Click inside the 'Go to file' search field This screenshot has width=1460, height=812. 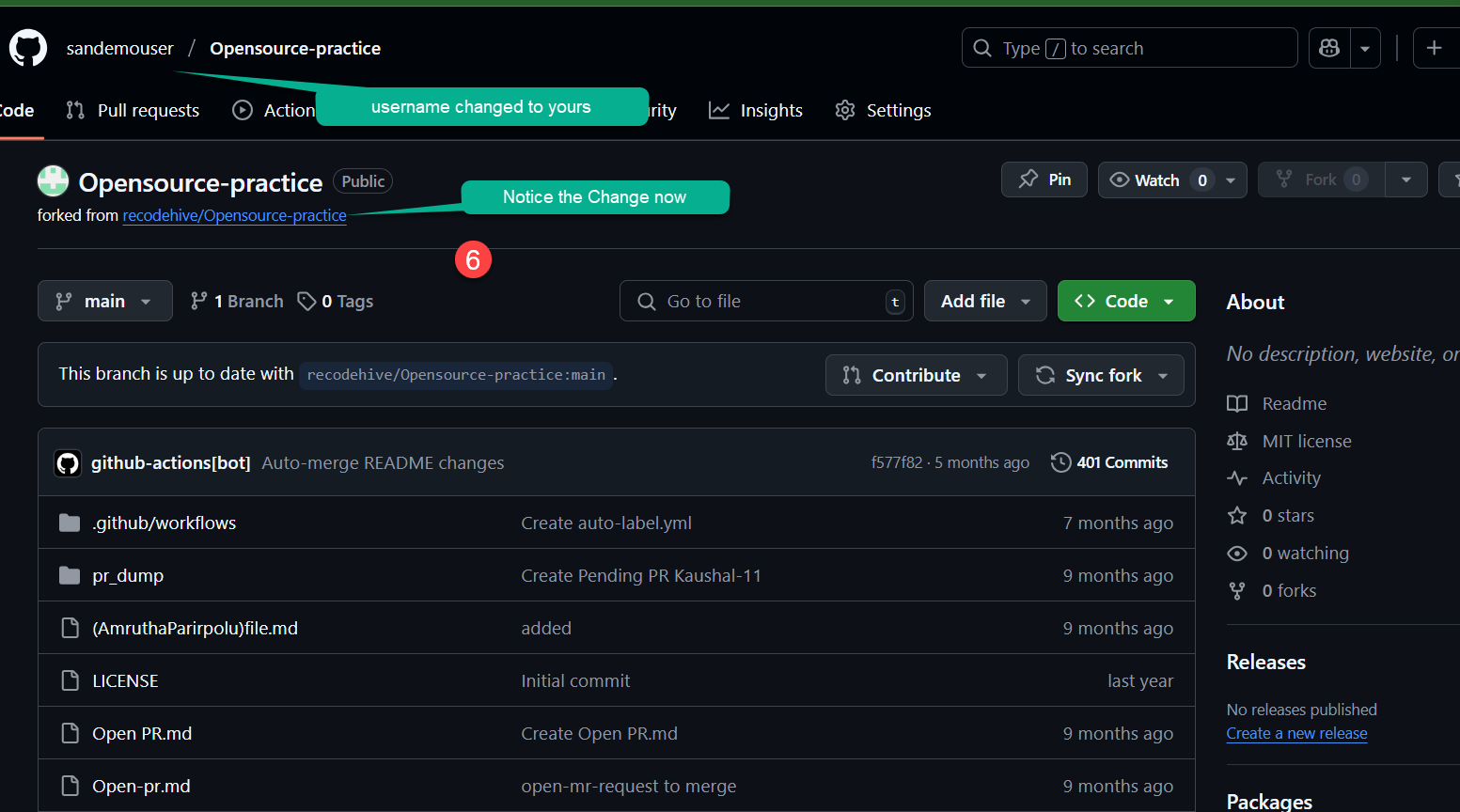tap(766, 301)
